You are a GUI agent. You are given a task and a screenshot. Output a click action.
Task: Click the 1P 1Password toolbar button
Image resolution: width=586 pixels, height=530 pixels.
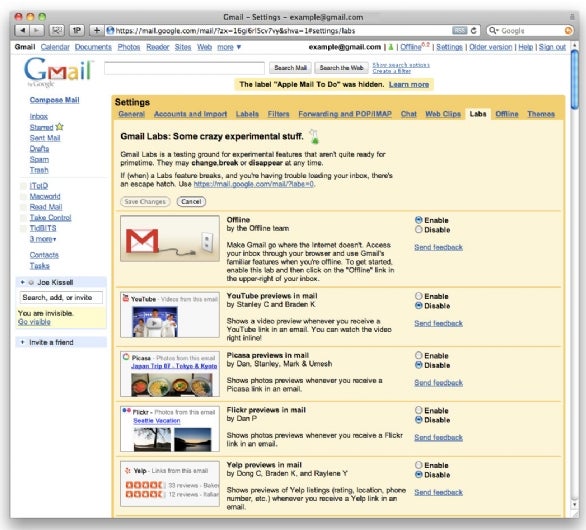click(77, 31)
